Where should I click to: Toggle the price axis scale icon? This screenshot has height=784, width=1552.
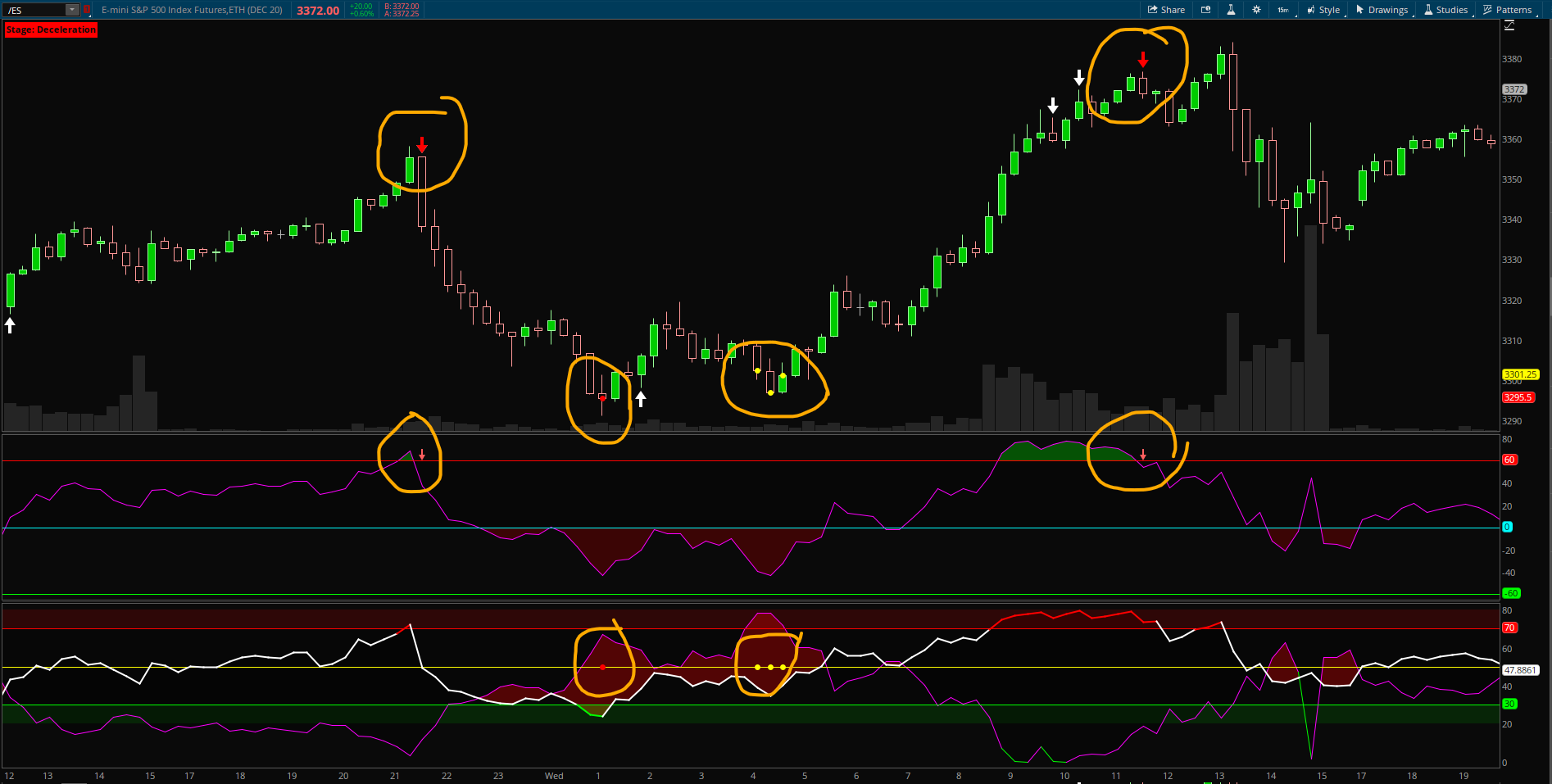coord(1509,25)
